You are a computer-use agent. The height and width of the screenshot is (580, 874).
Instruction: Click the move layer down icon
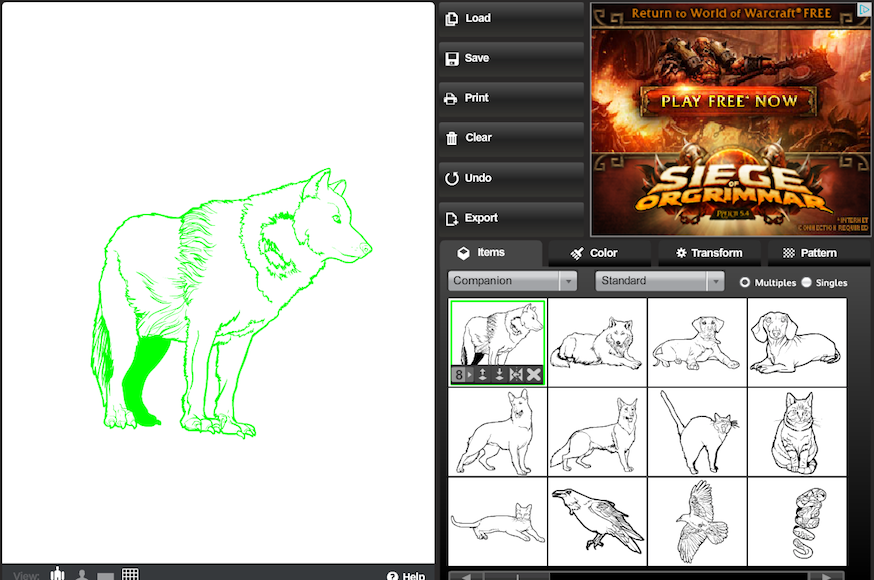(x=499, y=374)
